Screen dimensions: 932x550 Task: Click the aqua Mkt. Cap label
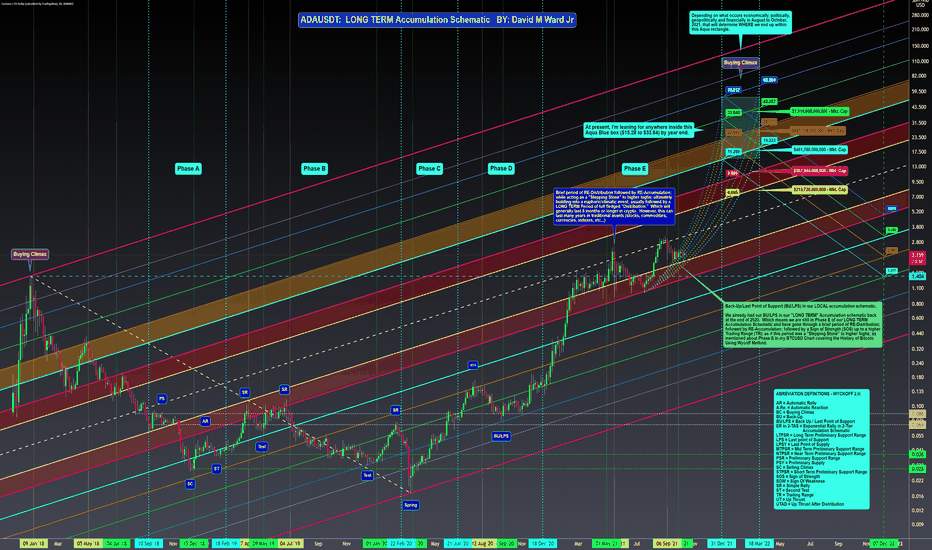coord(819,150)
